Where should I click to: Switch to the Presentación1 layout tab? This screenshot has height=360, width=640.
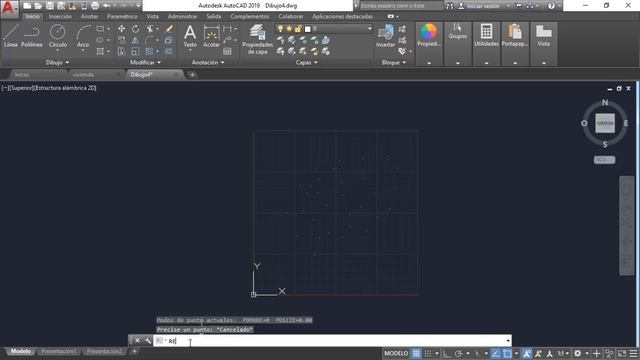(58, 351)
